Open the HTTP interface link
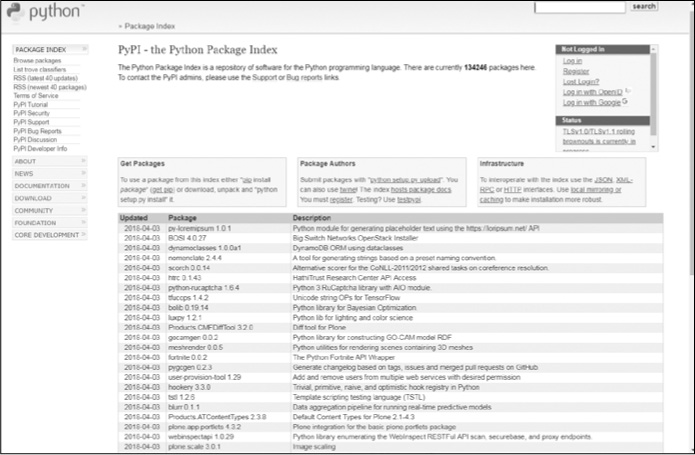The height and width of the screenshot is (455, 695). pyautogui.click(x=512, y=190)
